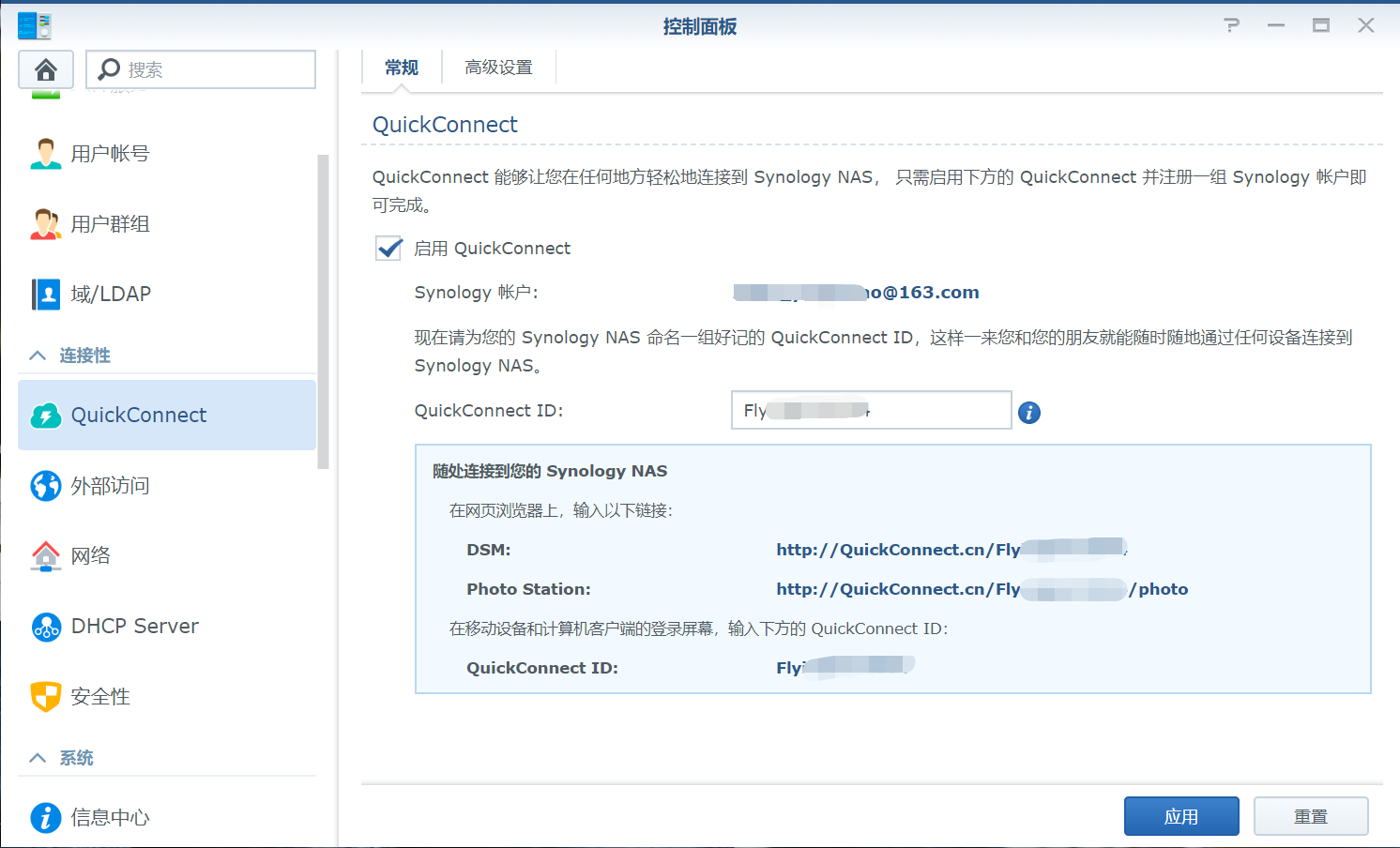The width and height of the screenshot is (1400, 848).
Task: Click the search box in sidebar
Action: 201,69
